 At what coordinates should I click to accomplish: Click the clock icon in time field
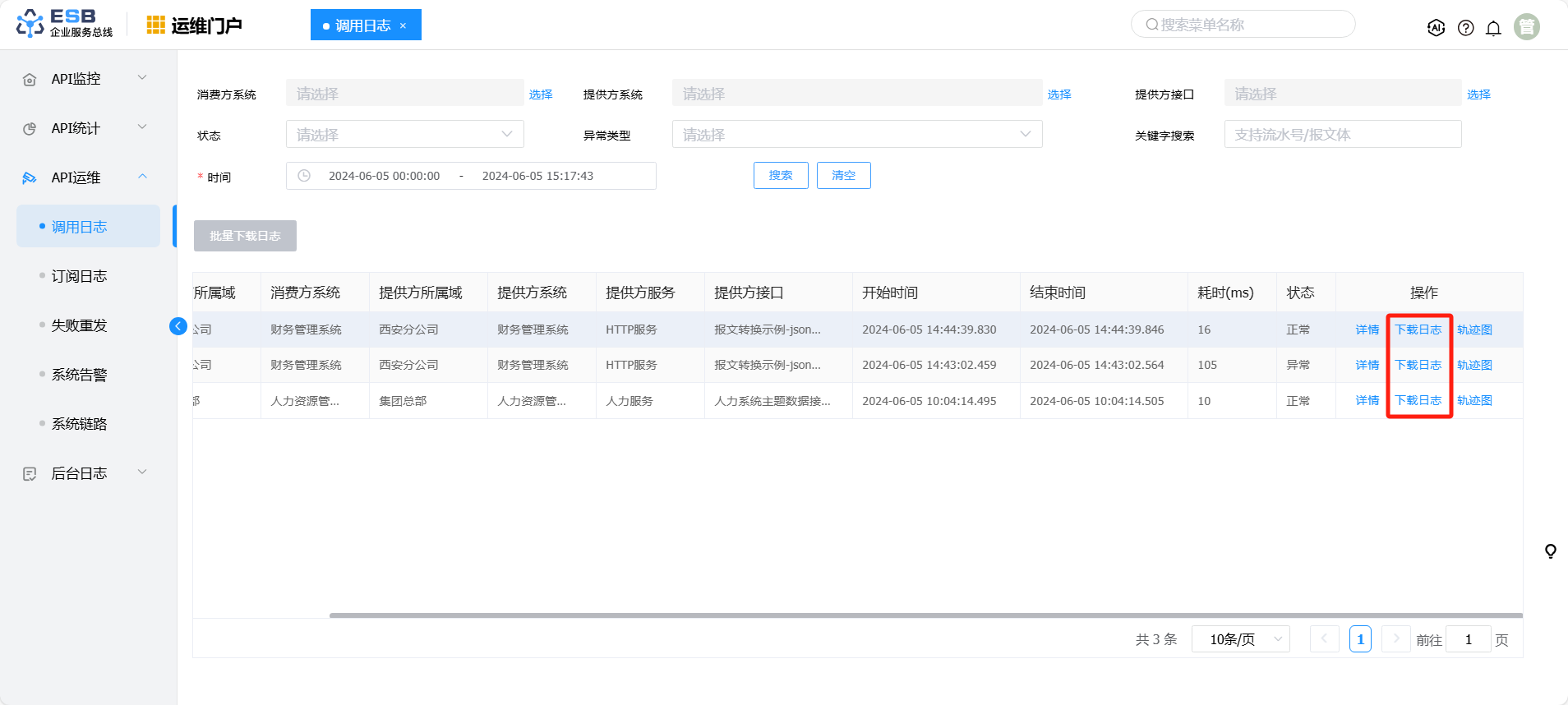(x=304, y=176)
